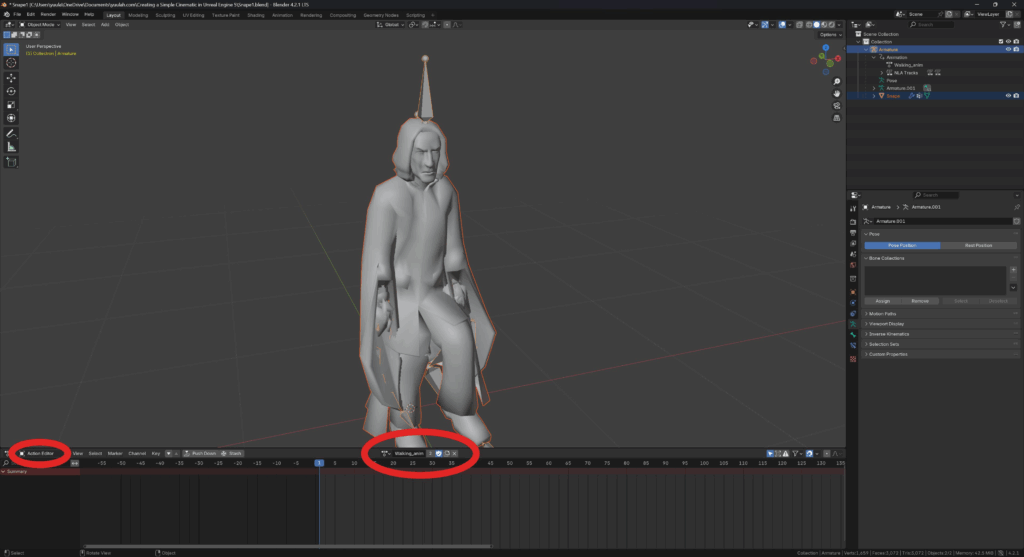
Task: Open the Object Mode dropdown
Action: [x=42, y=24]
